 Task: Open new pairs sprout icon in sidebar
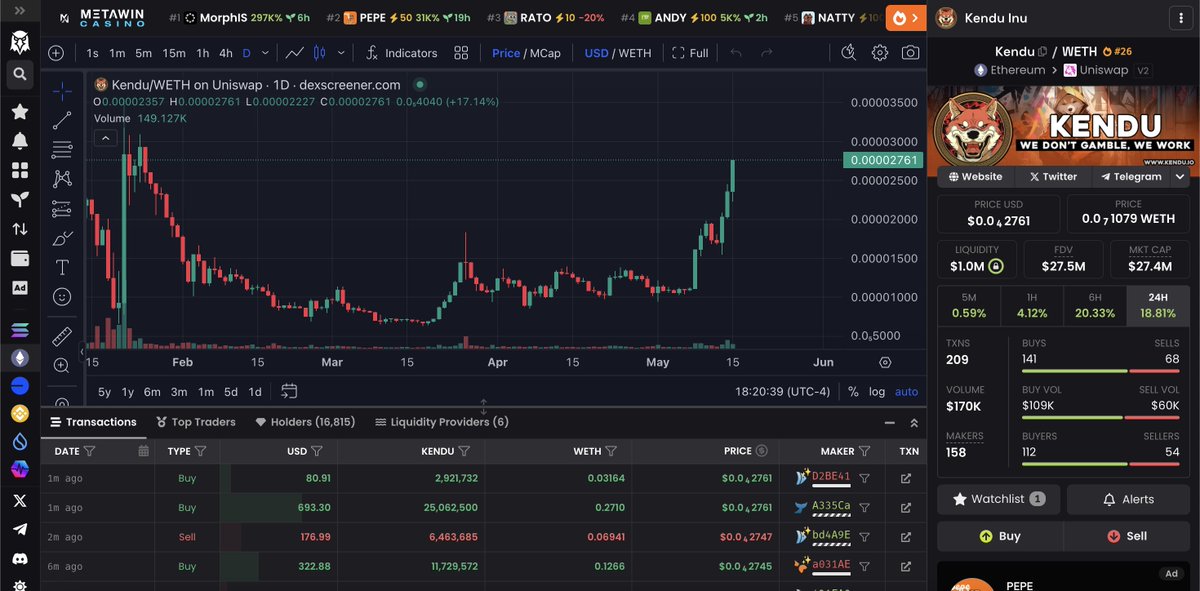pyautogui.click(x=19, y=199)
